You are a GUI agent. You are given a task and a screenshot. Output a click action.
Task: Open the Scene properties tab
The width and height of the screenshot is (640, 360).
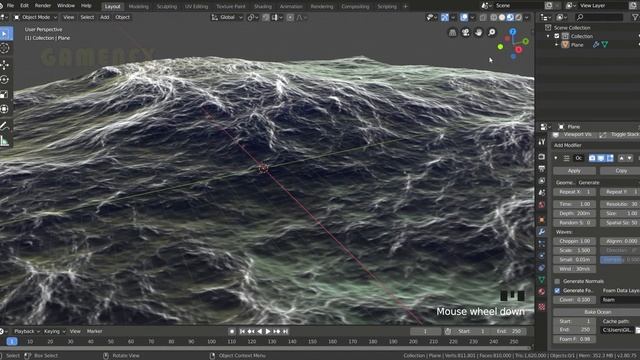pyautogui.click(x=542, y=192)
